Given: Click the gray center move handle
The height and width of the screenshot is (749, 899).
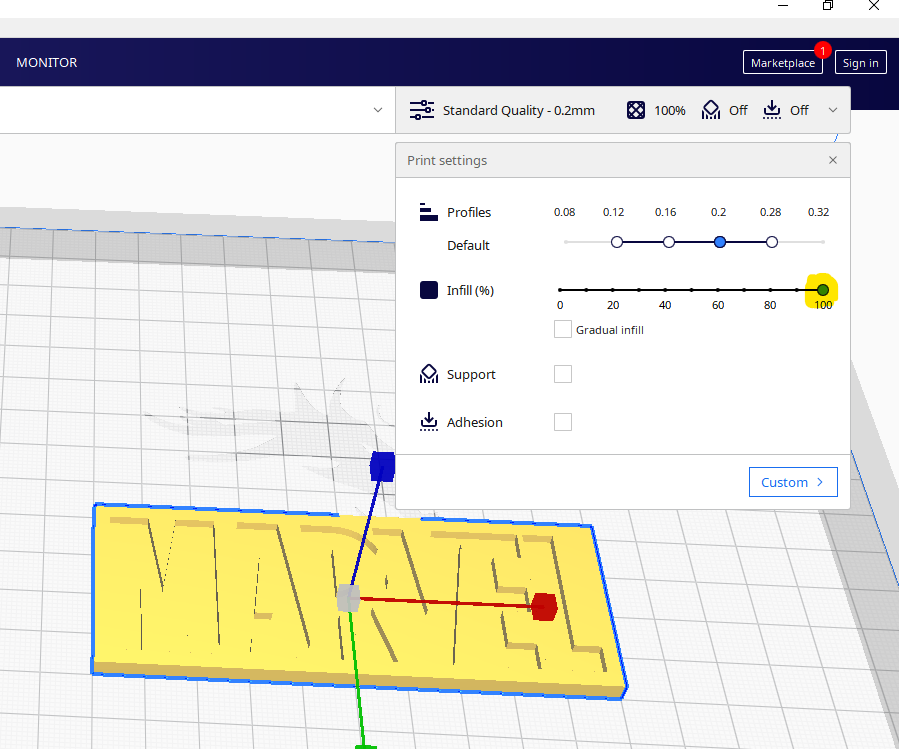Looking at the screenshot, I should [348, 598].
